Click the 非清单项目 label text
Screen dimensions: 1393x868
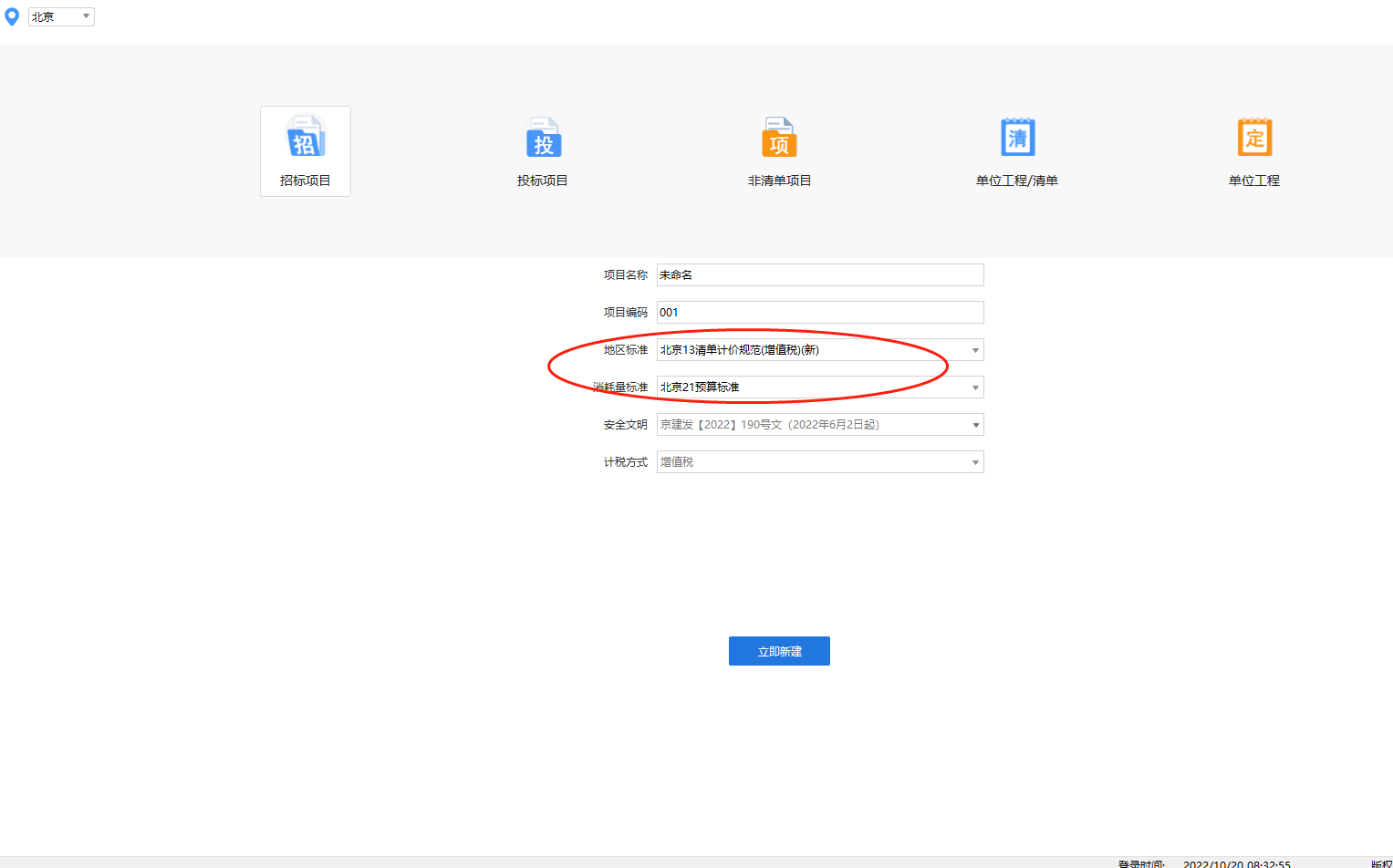tap(780, 181)
